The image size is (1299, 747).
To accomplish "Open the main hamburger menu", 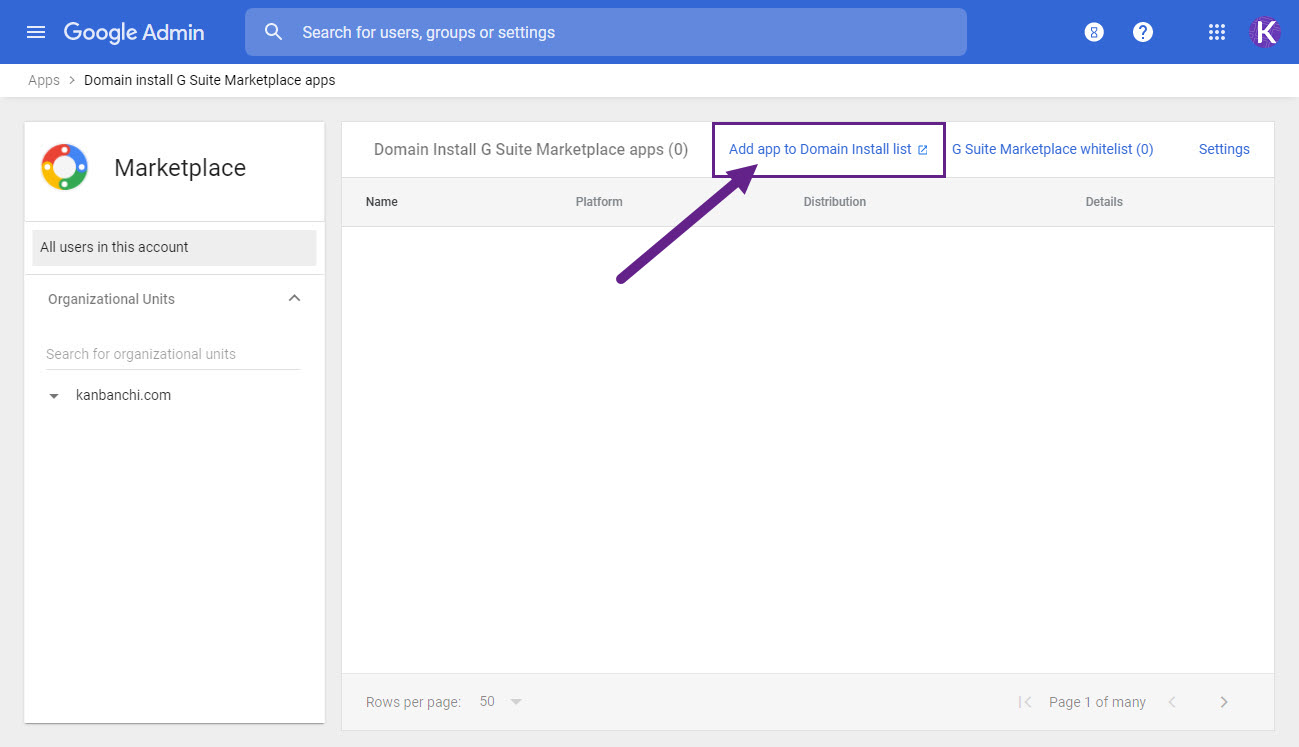I will click(x=36, y=32).
